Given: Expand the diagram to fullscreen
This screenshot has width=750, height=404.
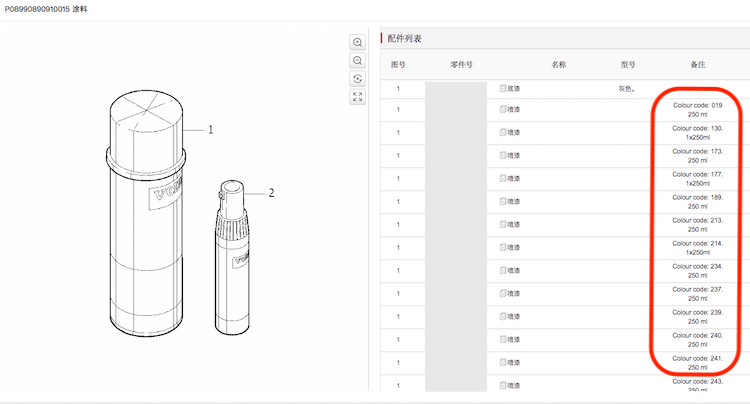Looking at the screenshot, I should (x=357, y=97).
